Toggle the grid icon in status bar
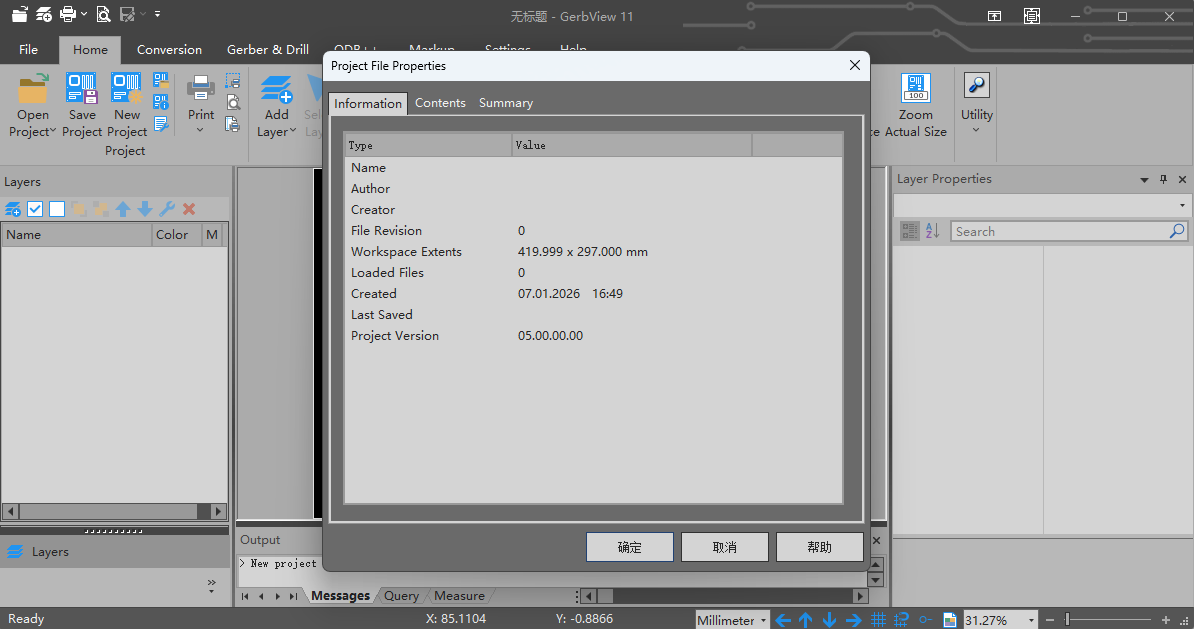This screenshot has height=629, width=1194. point(879,620)
